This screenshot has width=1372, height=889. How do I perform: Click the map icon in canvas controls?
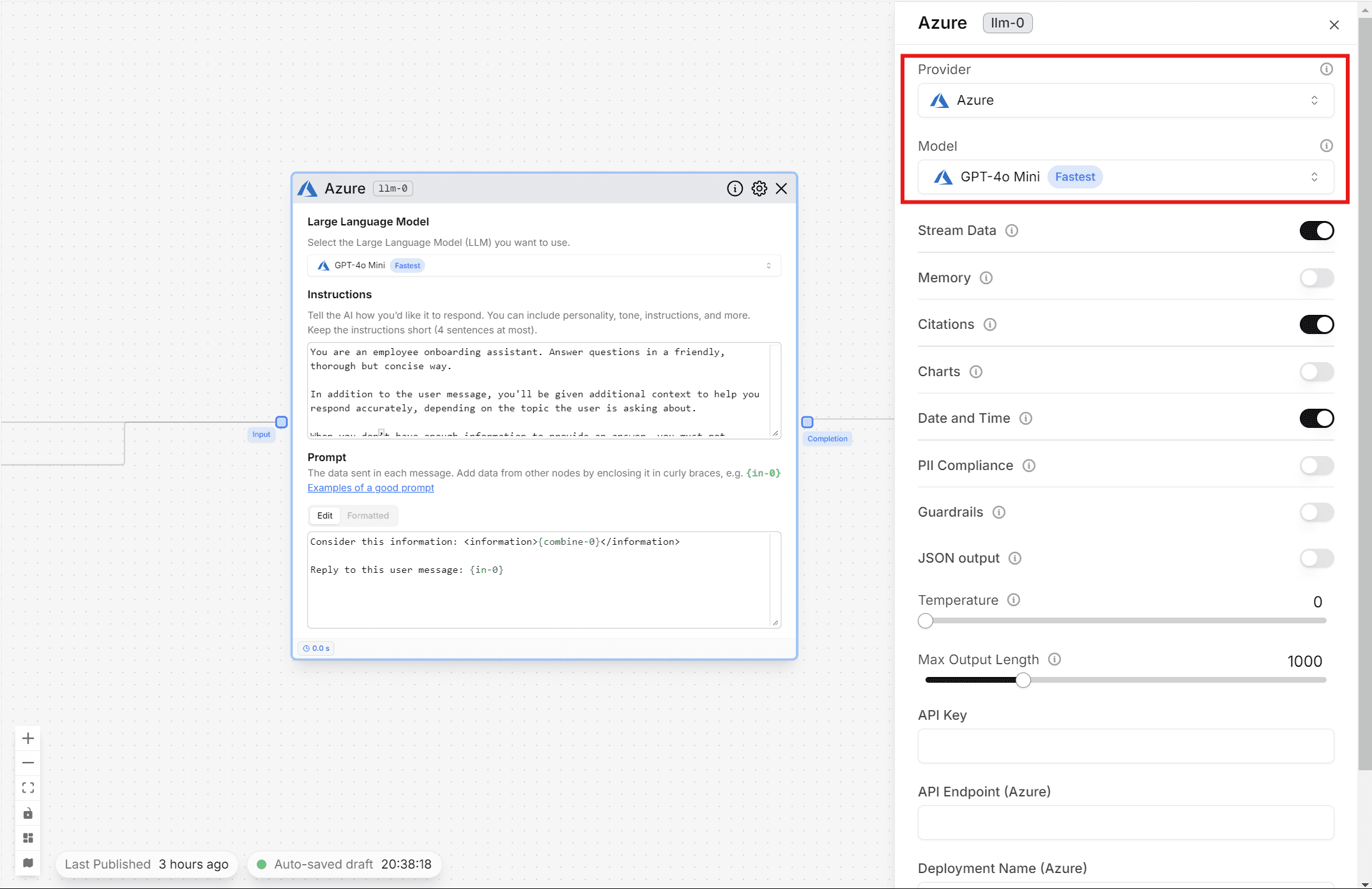coord(28,863)
